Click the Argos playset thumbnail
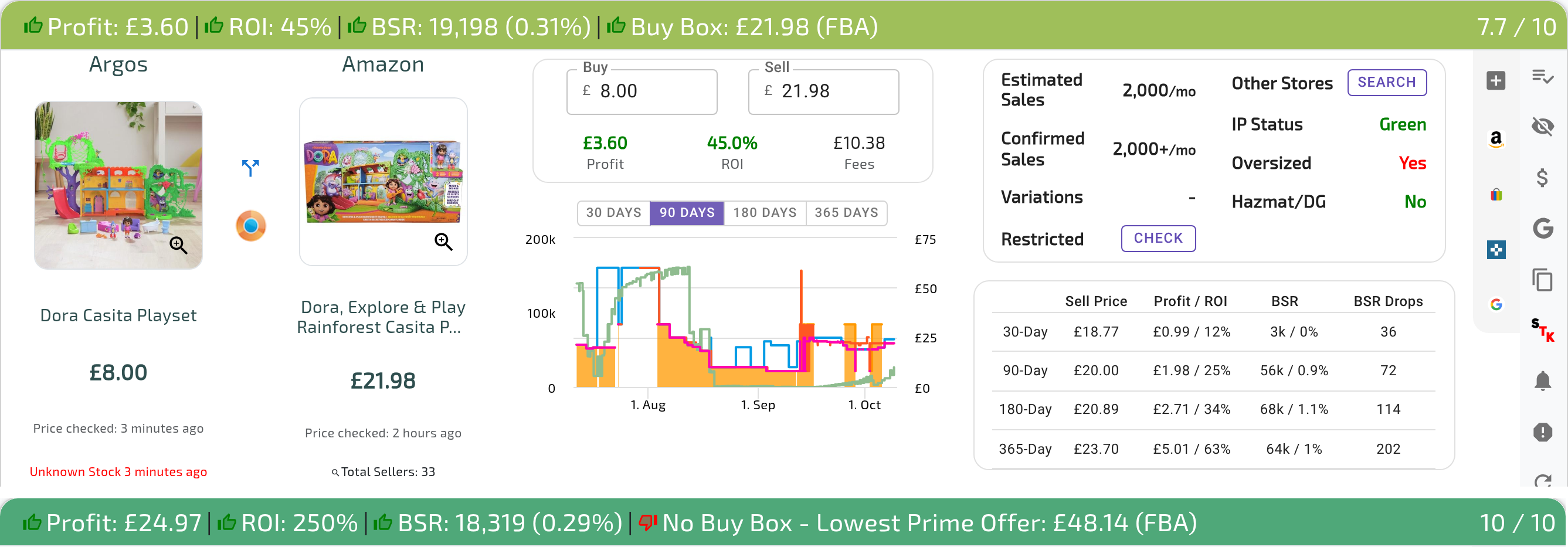The image size is (1568, 547). [x=118, y=185]
